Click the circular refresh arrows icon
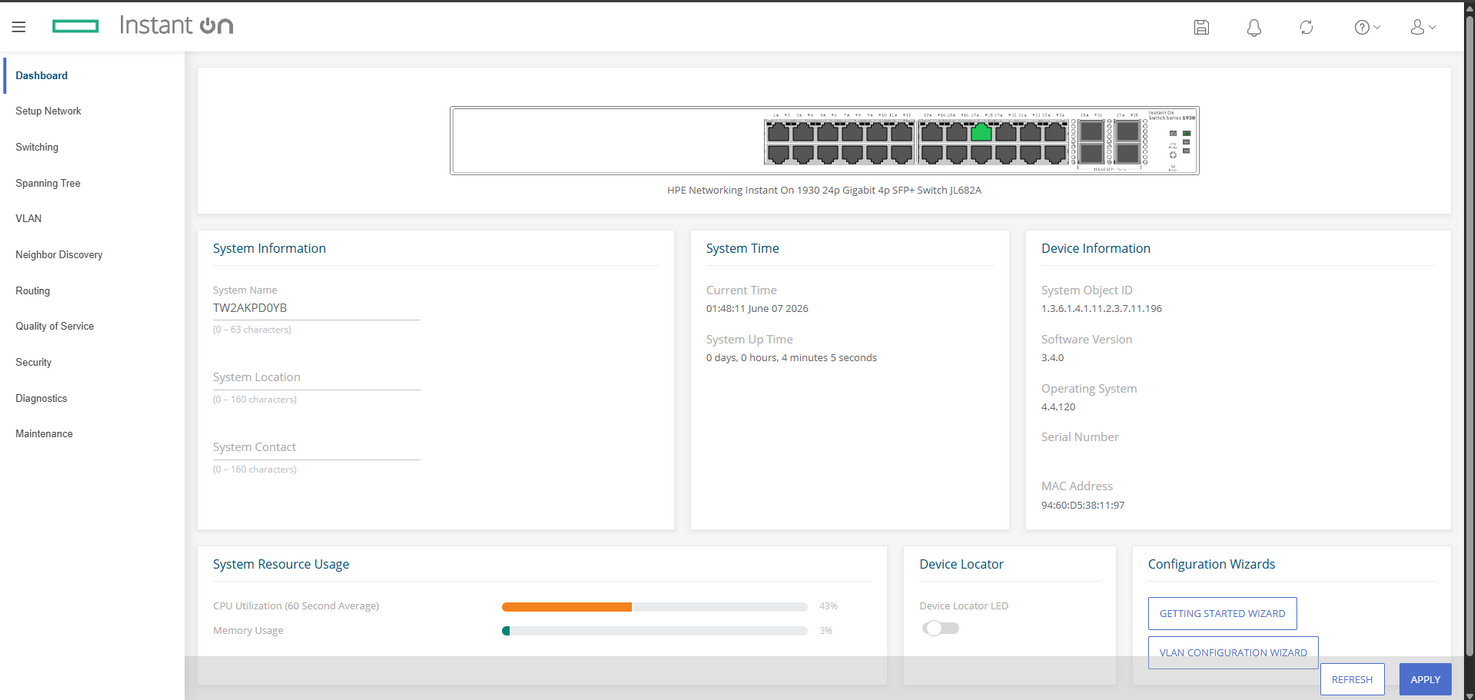This screenshot has height=700, width=1475. 1306,27
